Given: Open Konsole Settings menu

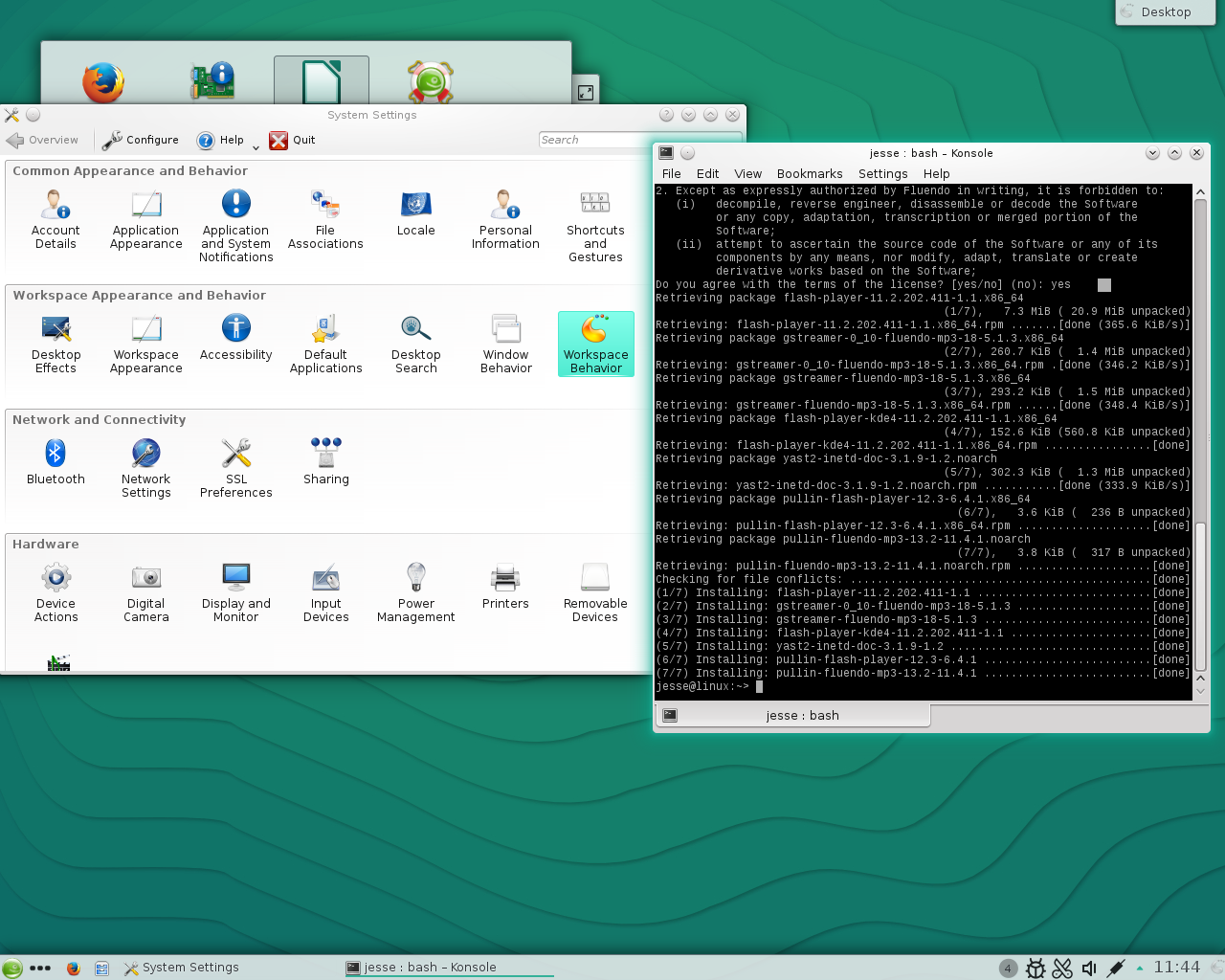Looking at the screenshot, I should pos(883,174).
